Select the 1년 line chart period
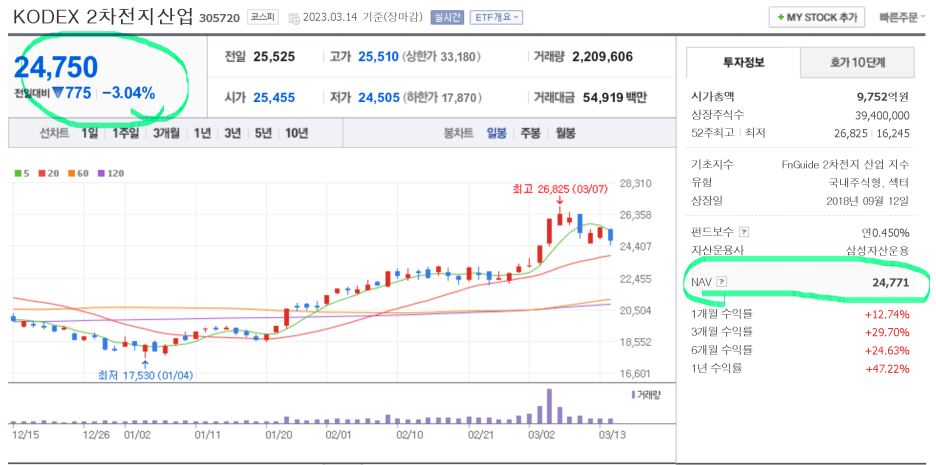Image resolution: width=936 pixels, height=465 pixels. pyautogui.click(x=202, y=133)
